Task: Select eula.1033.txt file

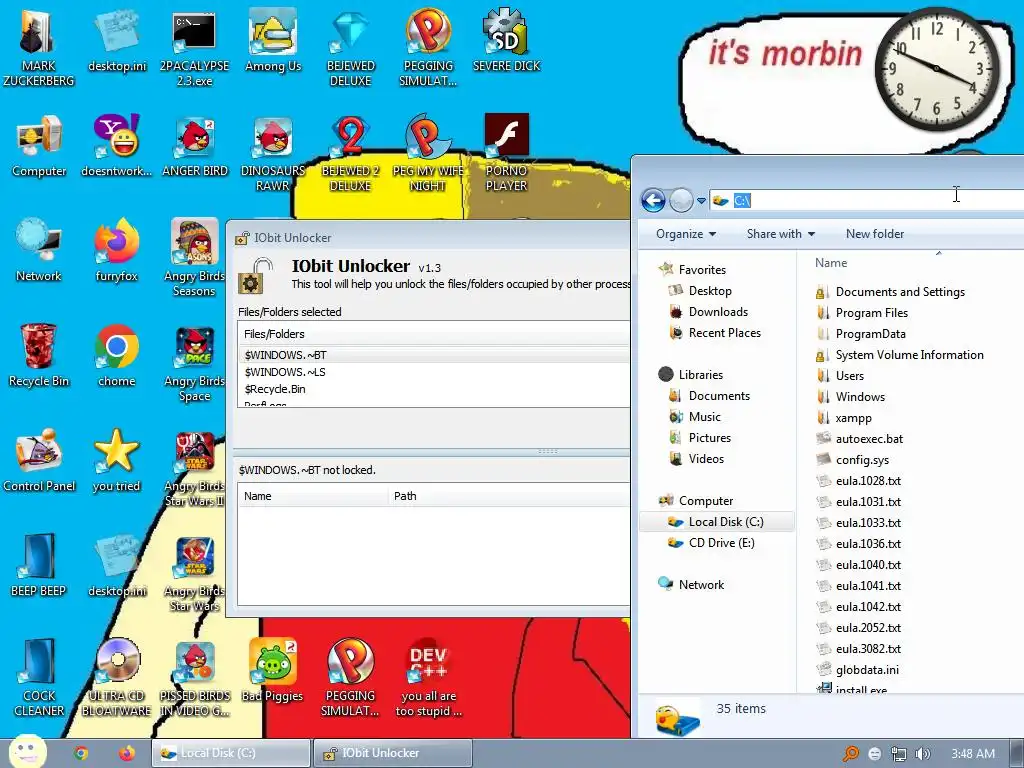Action: click(x=868, y=522)
